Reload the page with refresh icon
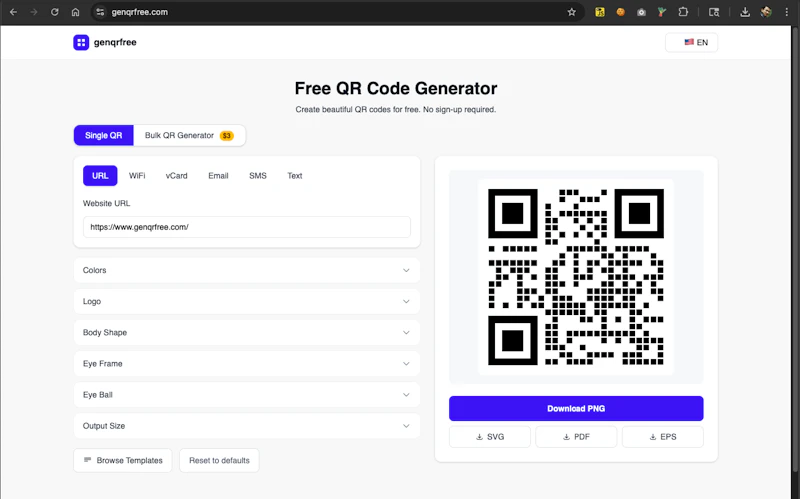800x499 pixels. pos(55,12)
